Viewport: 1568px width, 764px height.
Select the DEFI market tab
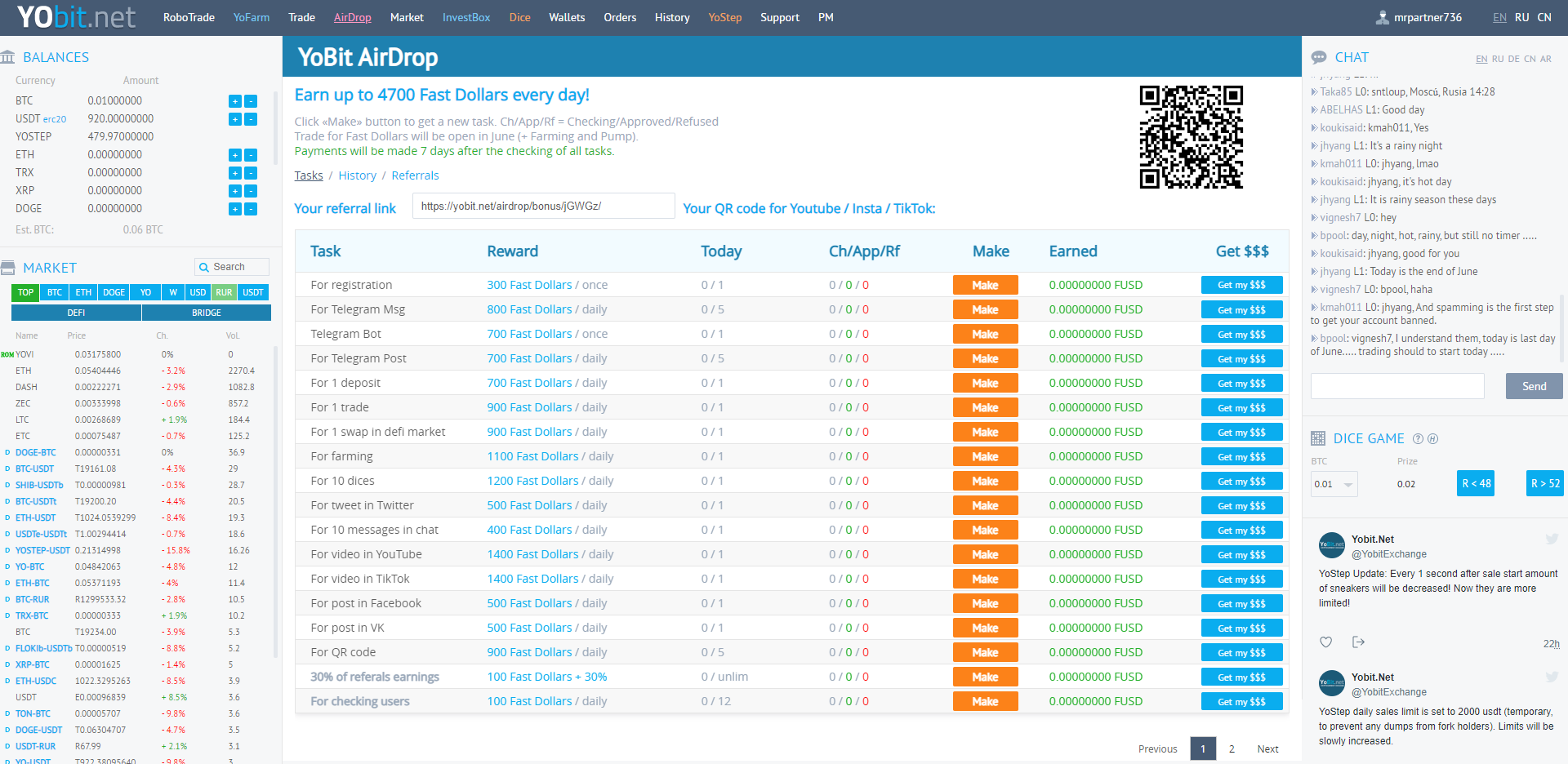coord(76,313)
